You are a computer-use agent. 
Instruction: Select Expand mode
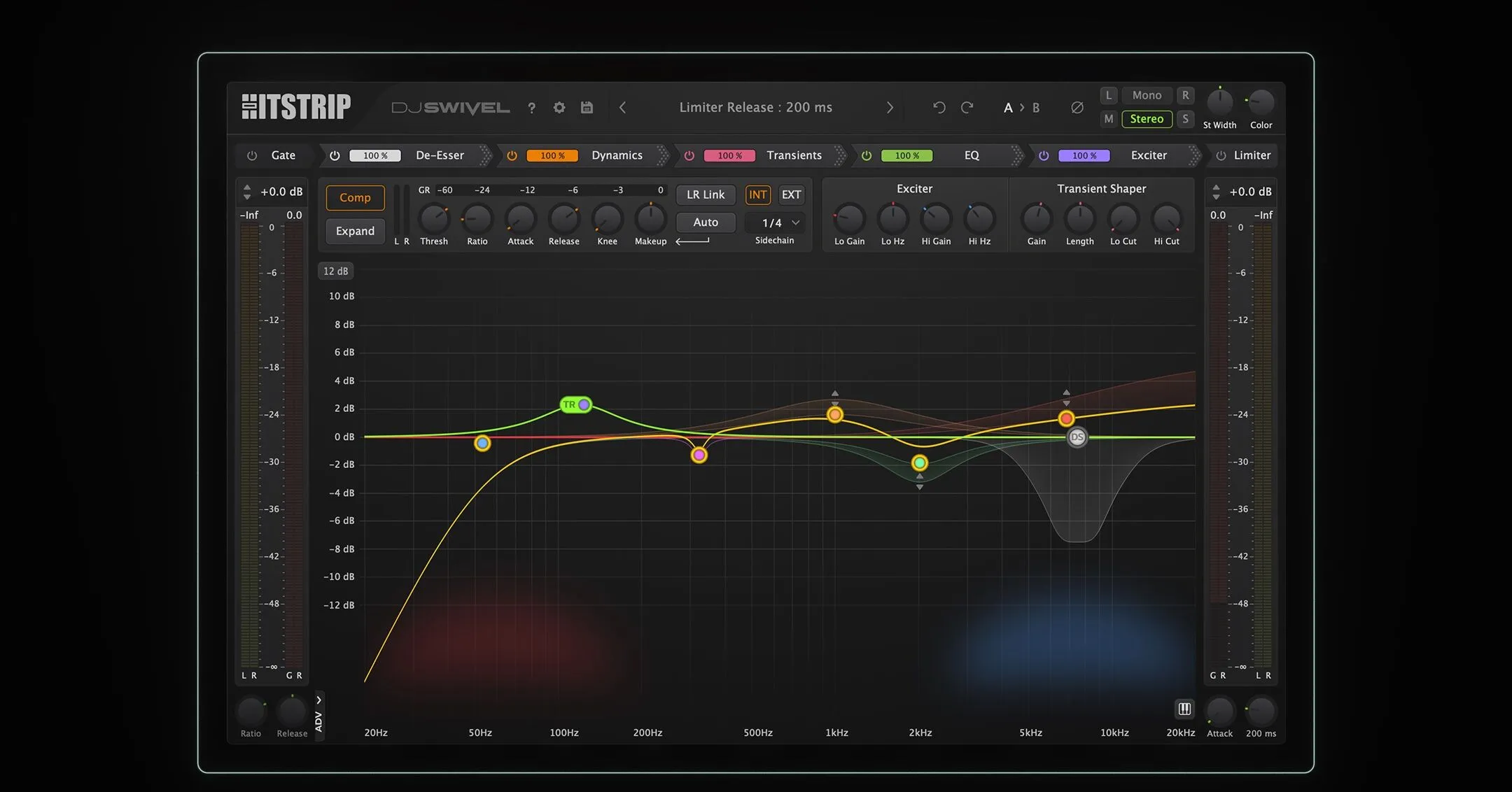pyautogui.click(x=355, y=231)
